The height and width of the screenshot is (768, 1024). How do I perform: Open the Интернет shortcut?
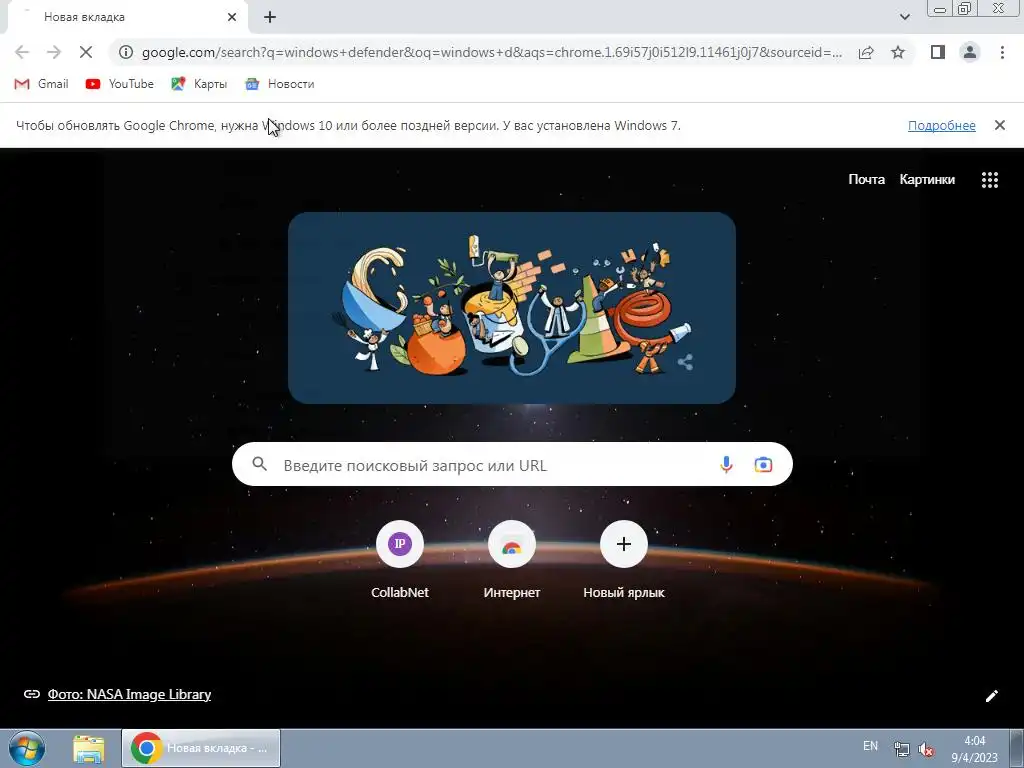coord(511,560)
